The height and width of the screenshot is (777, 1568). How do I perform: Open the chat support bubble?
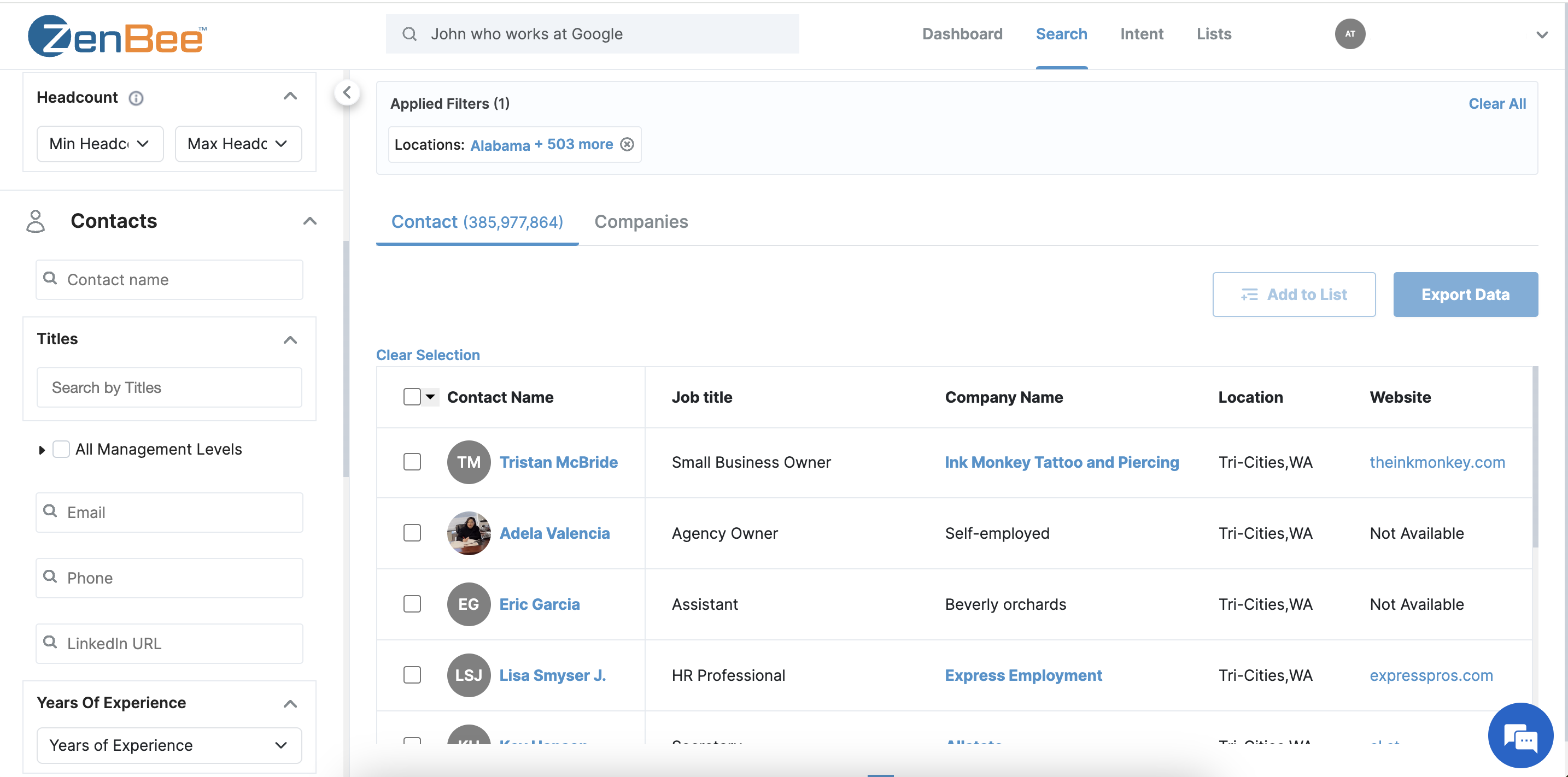click(x=1520, y=735)
